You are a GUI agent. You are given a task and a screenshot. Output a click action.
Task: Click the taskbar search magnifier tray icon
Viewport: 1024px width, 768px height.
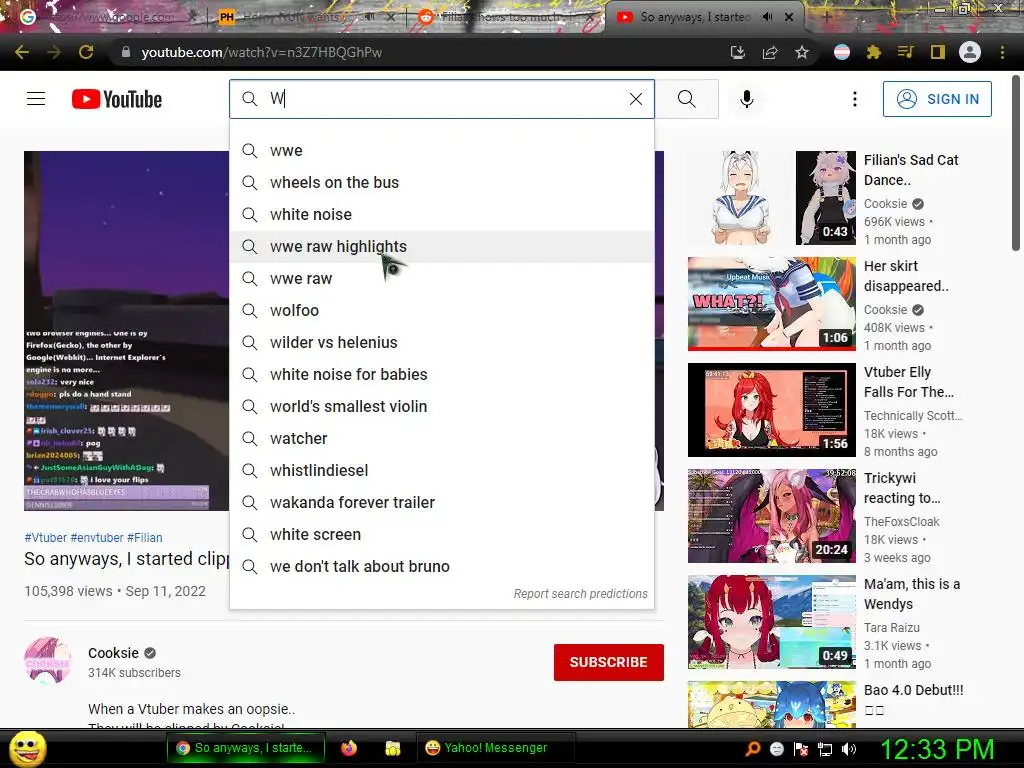[752, 749]
